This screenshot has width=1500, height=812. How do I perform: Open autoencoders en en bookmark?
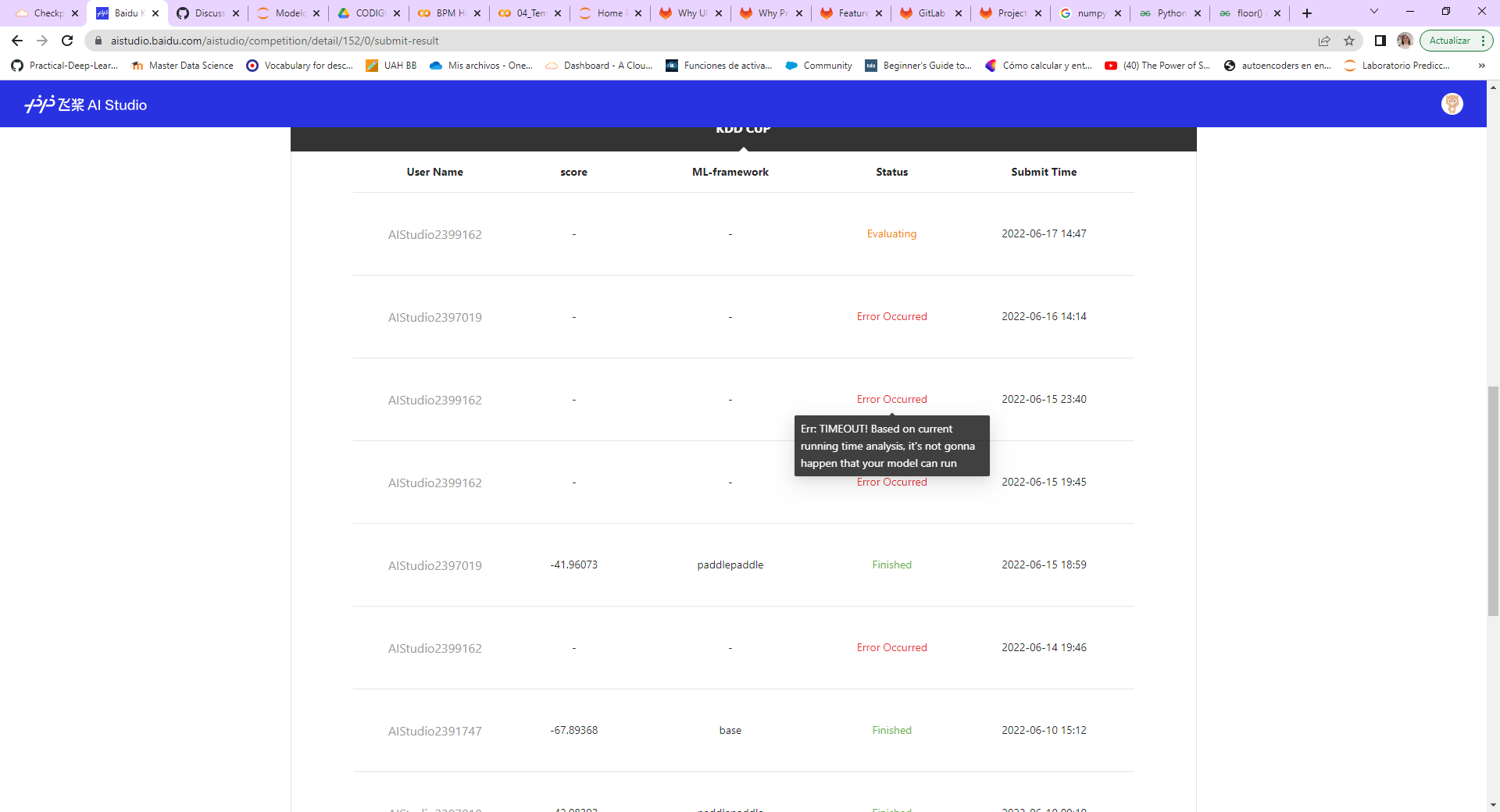click(x=1277, y=66)
